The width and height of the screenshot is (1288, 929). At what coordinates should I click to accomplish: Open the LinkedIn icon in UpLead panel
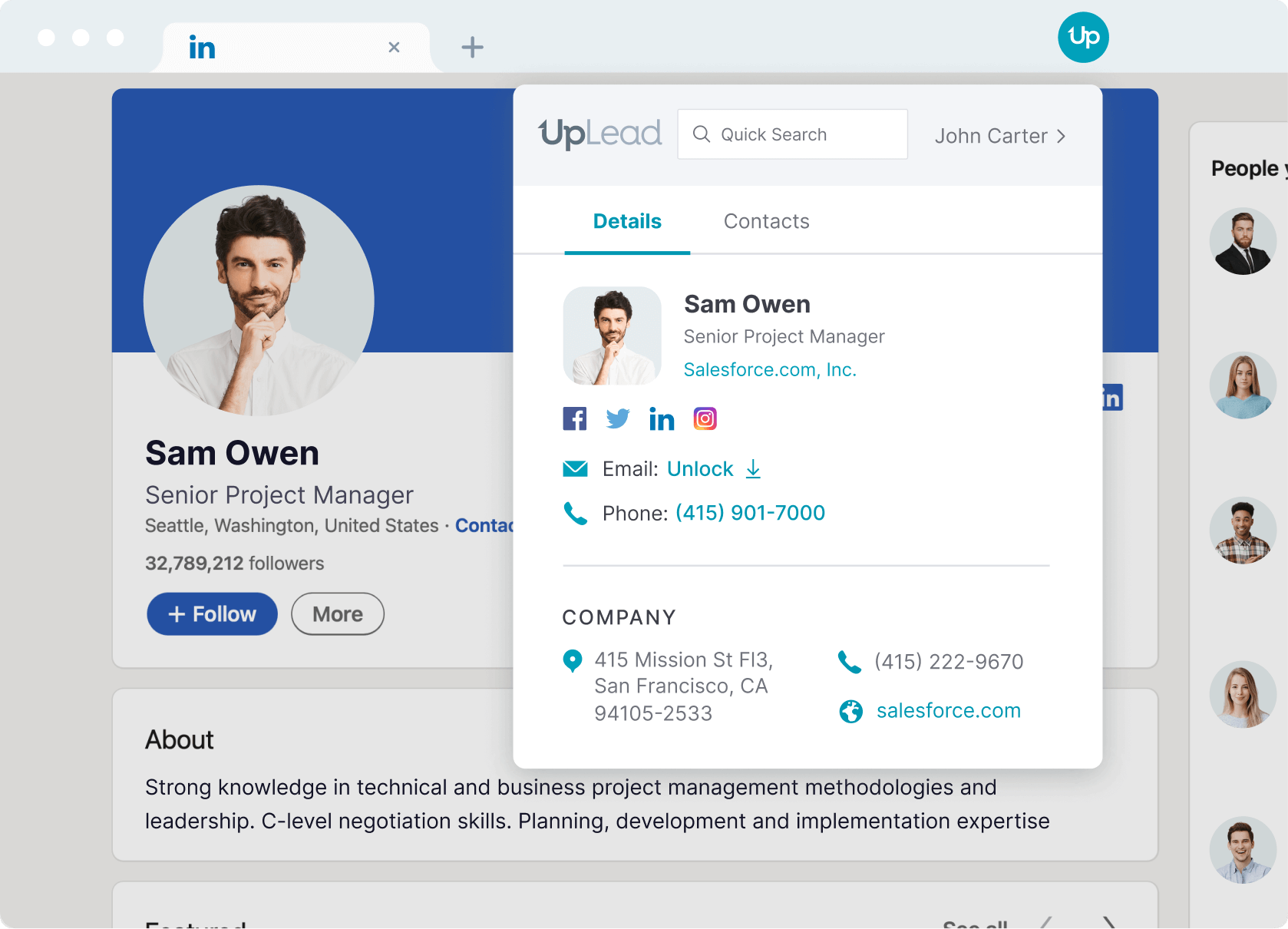(661, 419)
